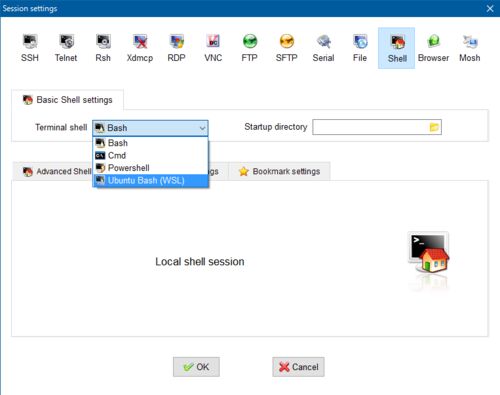Confirm session with OK button

196,367
